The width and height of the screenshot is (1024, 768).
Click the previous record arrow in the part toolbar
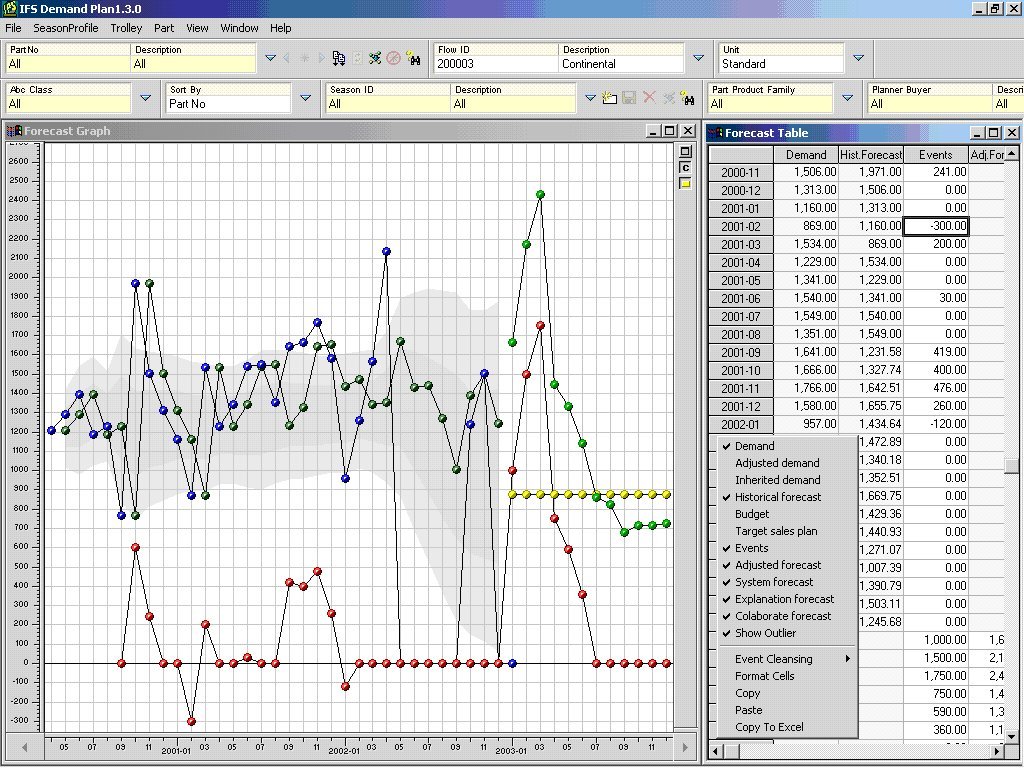tap(287, 58)
